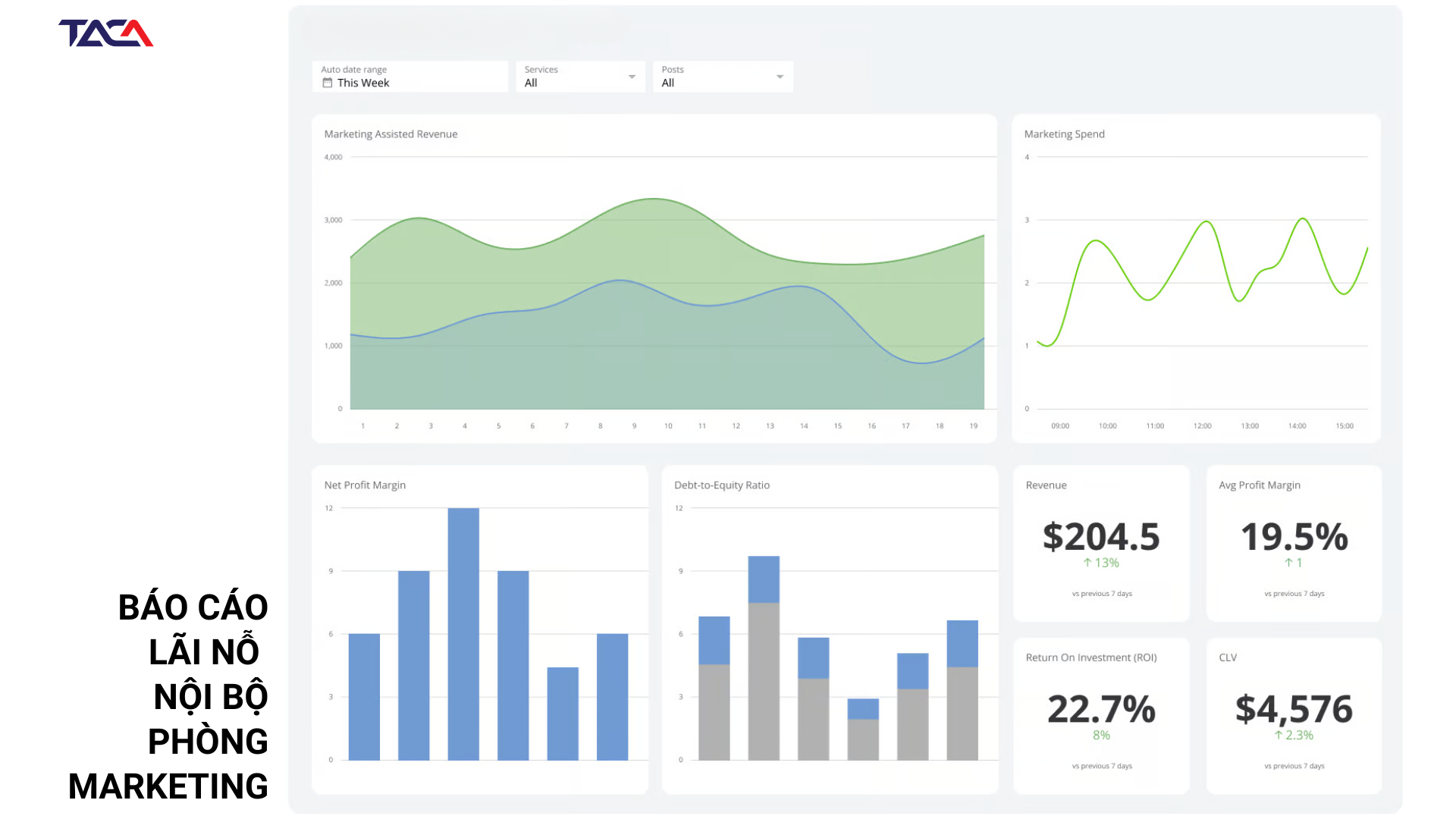Expand the Posts dropdown arrow

pyautogui.click(x=780, y=77)
